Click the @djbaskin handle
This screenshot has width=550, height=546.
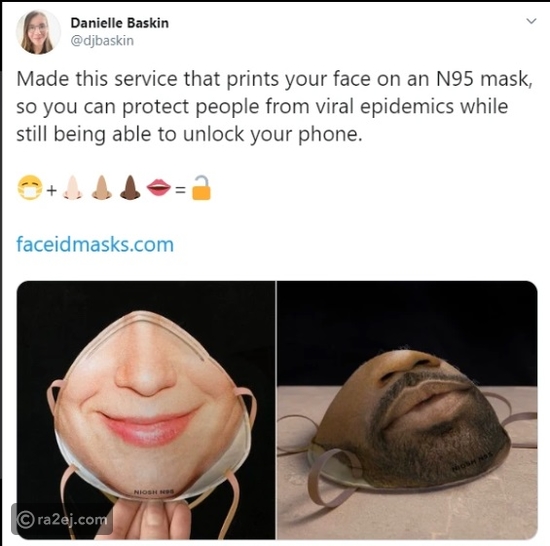102,41
